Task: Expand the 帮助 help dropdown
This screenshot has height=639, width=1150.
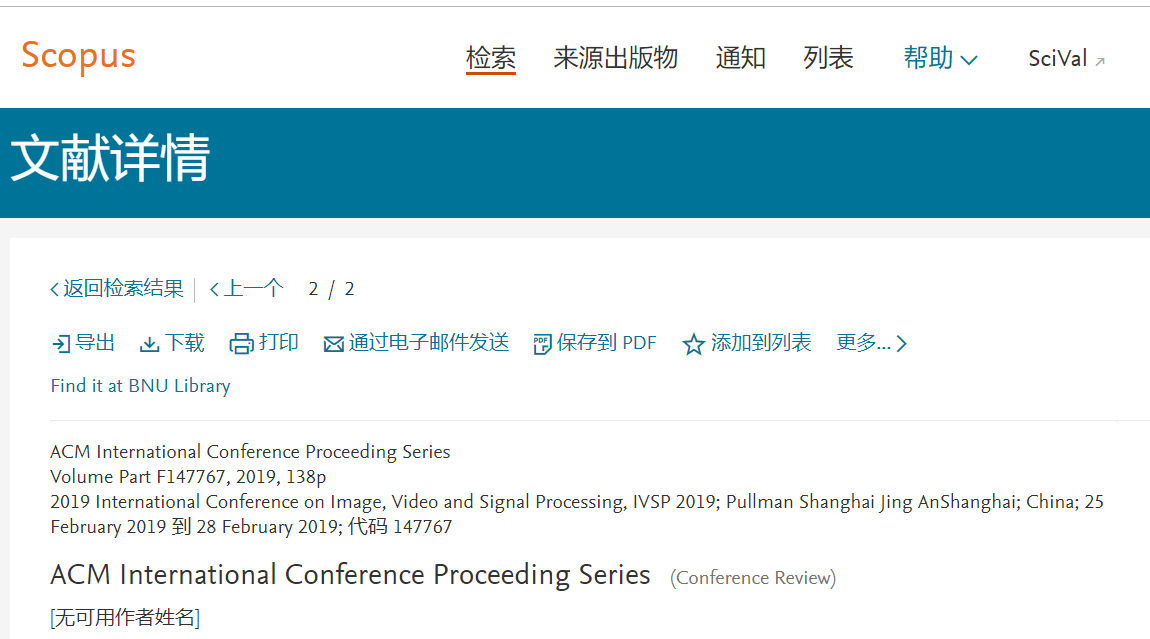Action: (x=940, y=58)
